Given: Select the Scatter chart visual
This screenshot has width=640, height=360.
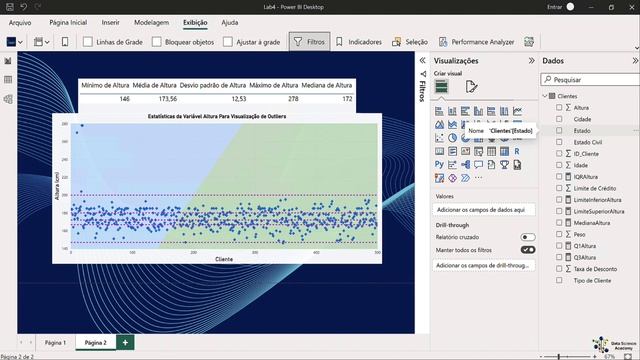Looking at the screenshot, I should pos(439,138).
